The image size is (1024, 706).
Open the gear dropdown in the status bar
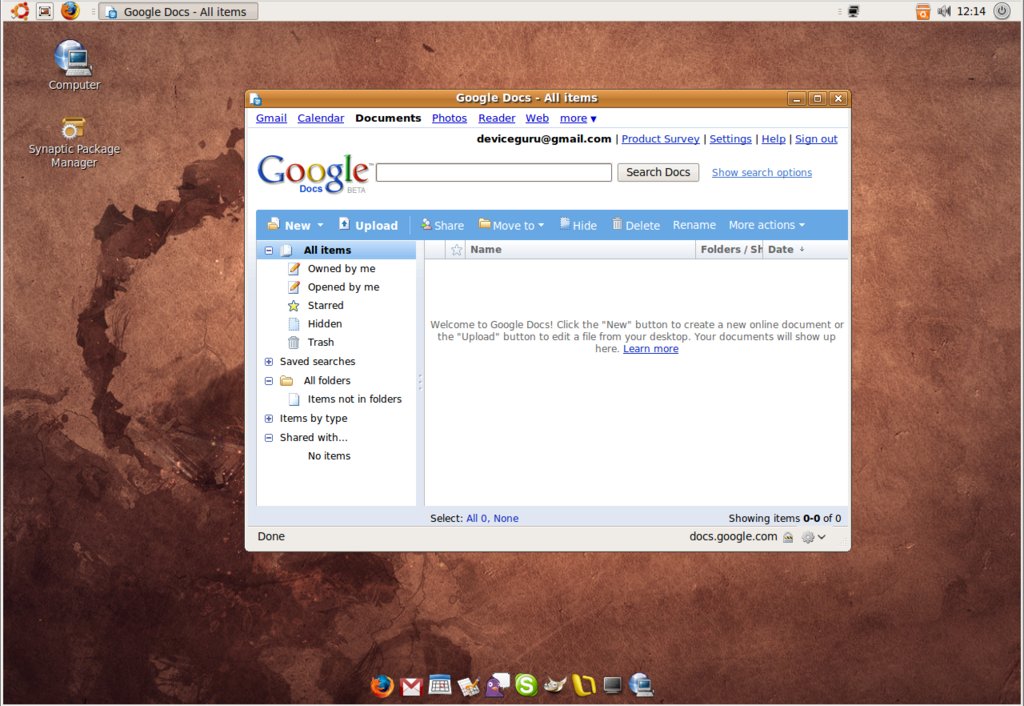[814, 537]
